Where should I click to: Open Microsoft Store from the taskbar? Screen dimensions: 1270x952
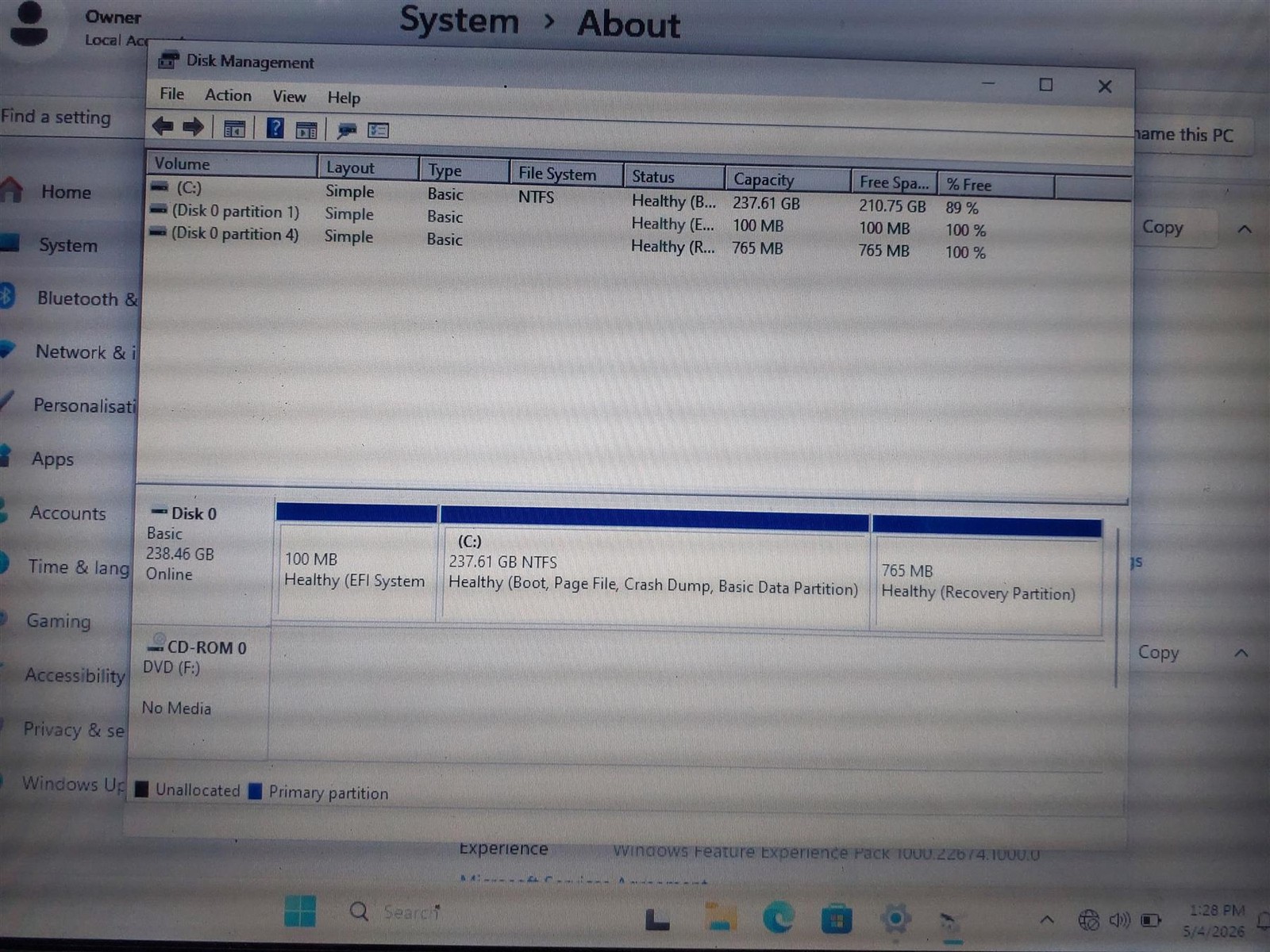(x=836, y=919)
